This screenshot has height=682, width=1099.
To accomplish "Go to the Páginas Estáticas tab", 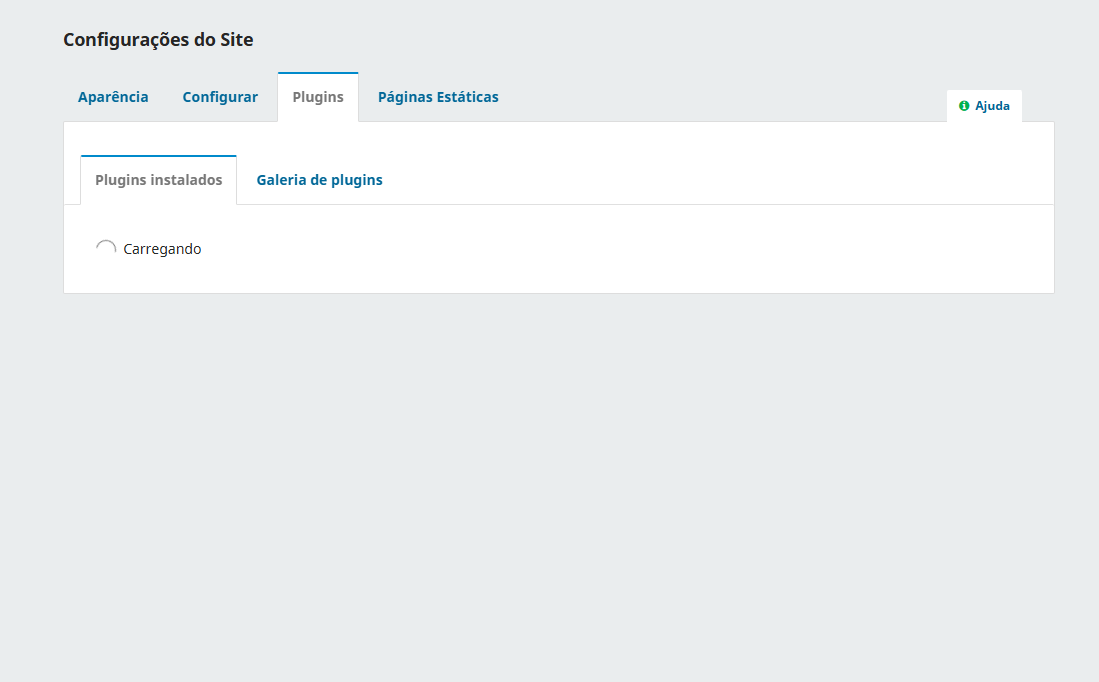I will [x=438, y=97].
